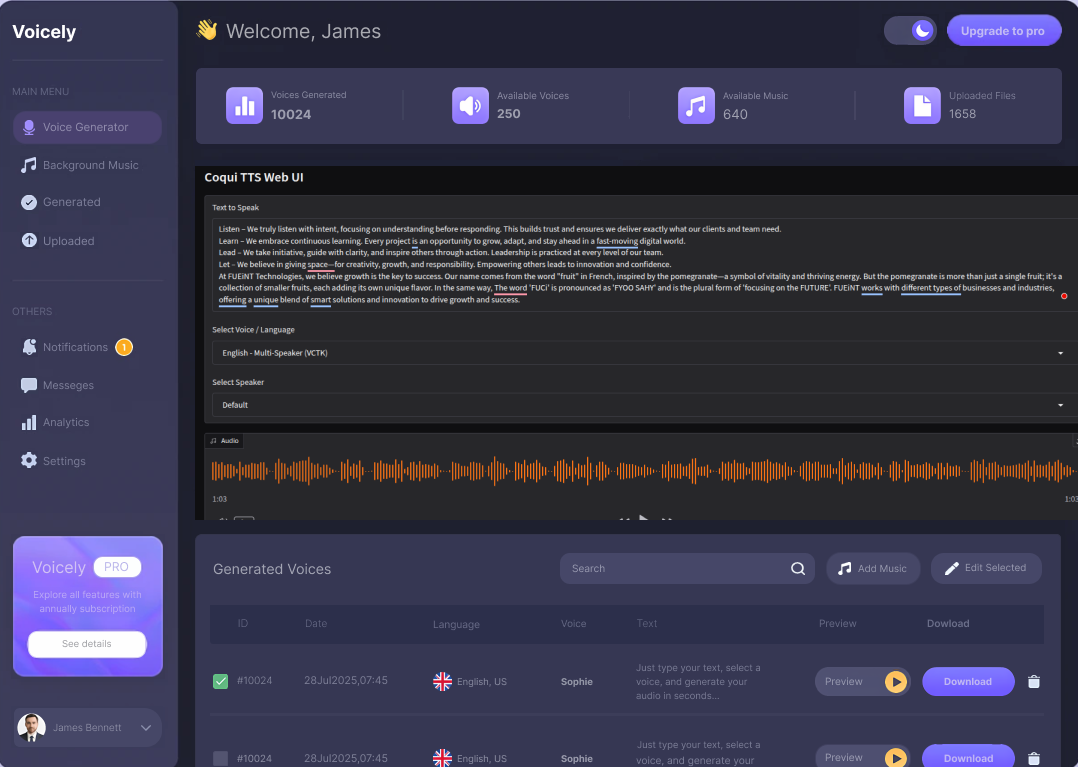Click the orange audio waveform
This screenshot has width=1078, height=767.
pyautogui.click(x=640, y=470)
